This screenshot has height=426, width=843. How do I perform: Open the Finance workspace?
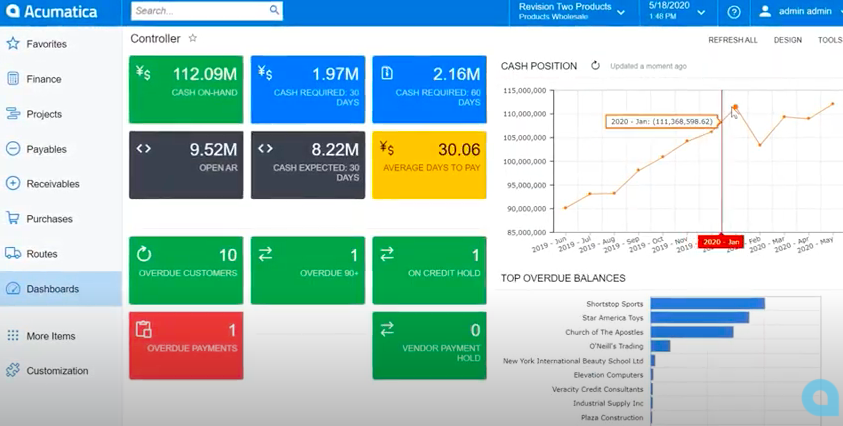click(x=44, y=79)
